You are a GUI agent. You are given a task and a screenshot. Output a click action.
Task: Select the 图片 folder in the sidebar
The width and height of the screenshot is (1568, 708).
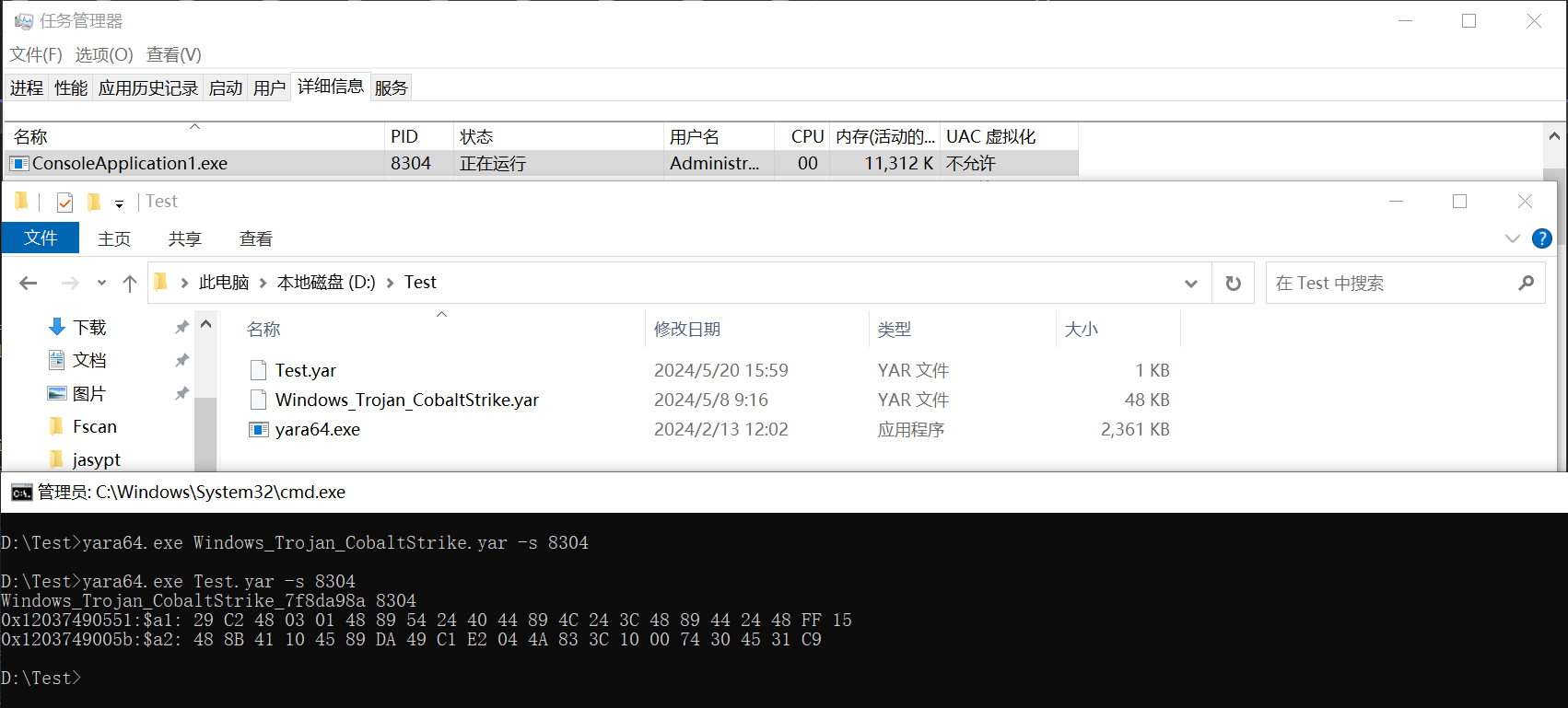click(x=88, y=394)
